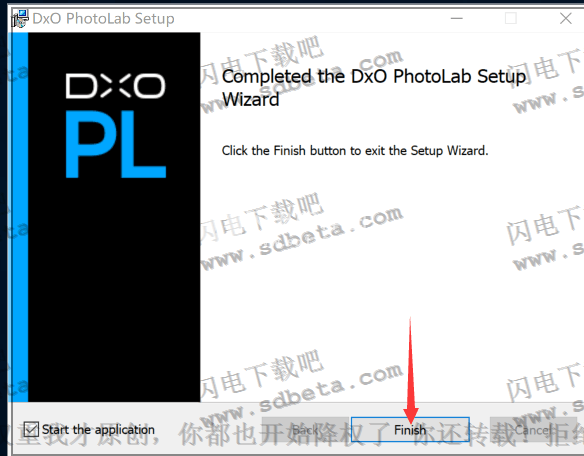Click the blue vertical stripe on the banner
Viewport: 584px width, 456px height.
coord(19,217)
